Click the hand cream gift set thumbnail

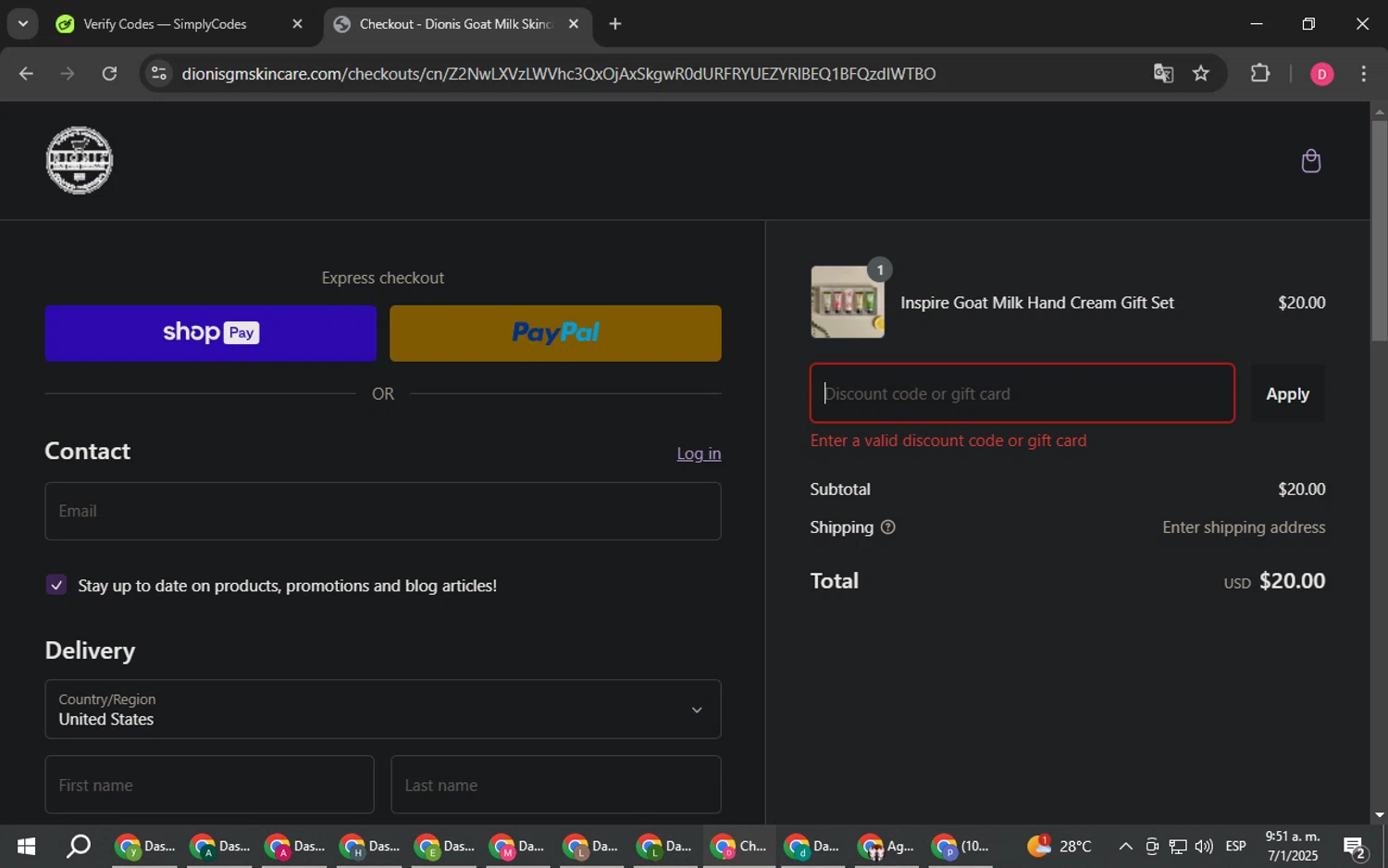(848, 302)
